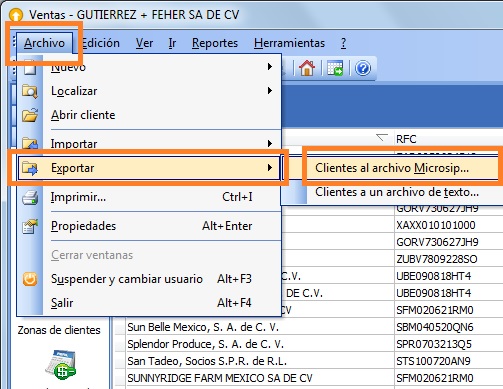Screen dimensions: 503x389
Task: Open the Archivo menu
Action: point(44,43)
